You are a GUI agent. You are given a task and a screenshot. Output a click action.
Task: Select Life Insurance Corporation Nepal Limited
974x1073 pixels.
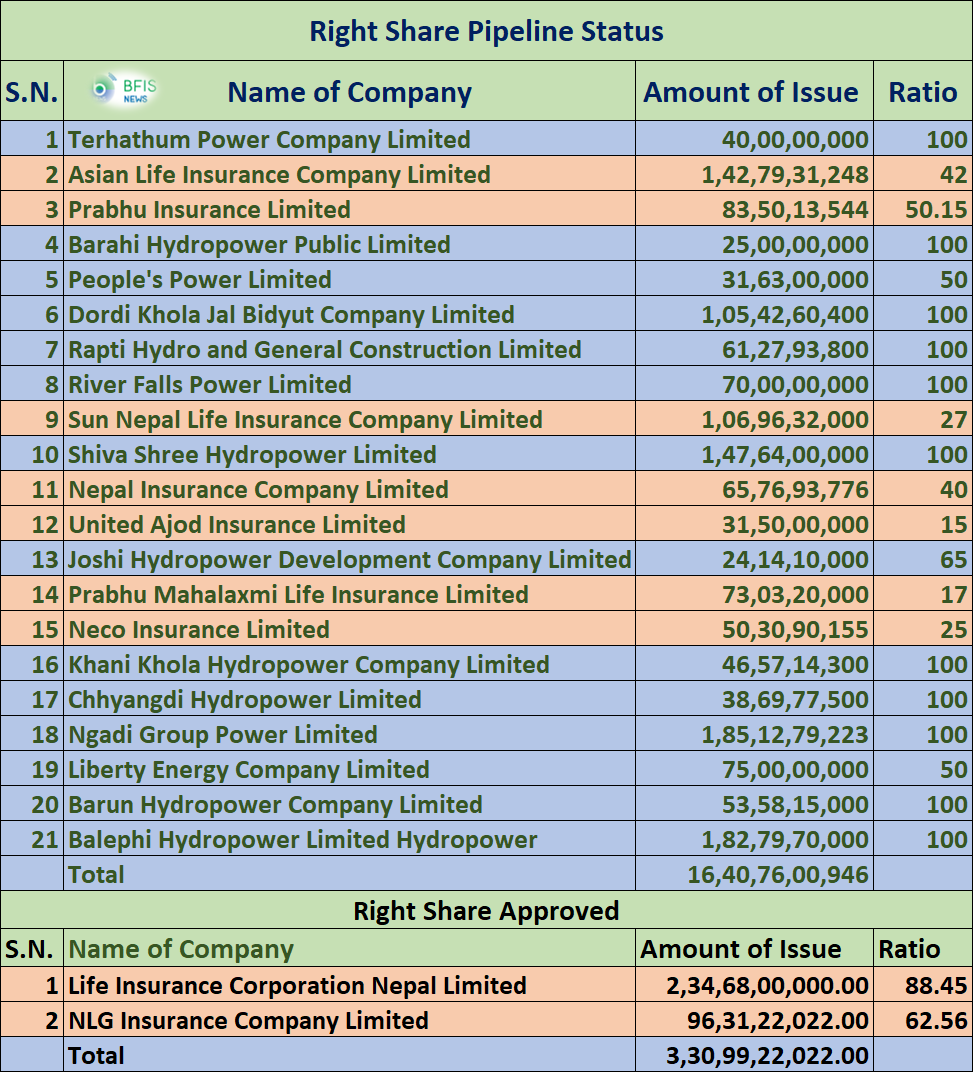click(x=297, y=985)
